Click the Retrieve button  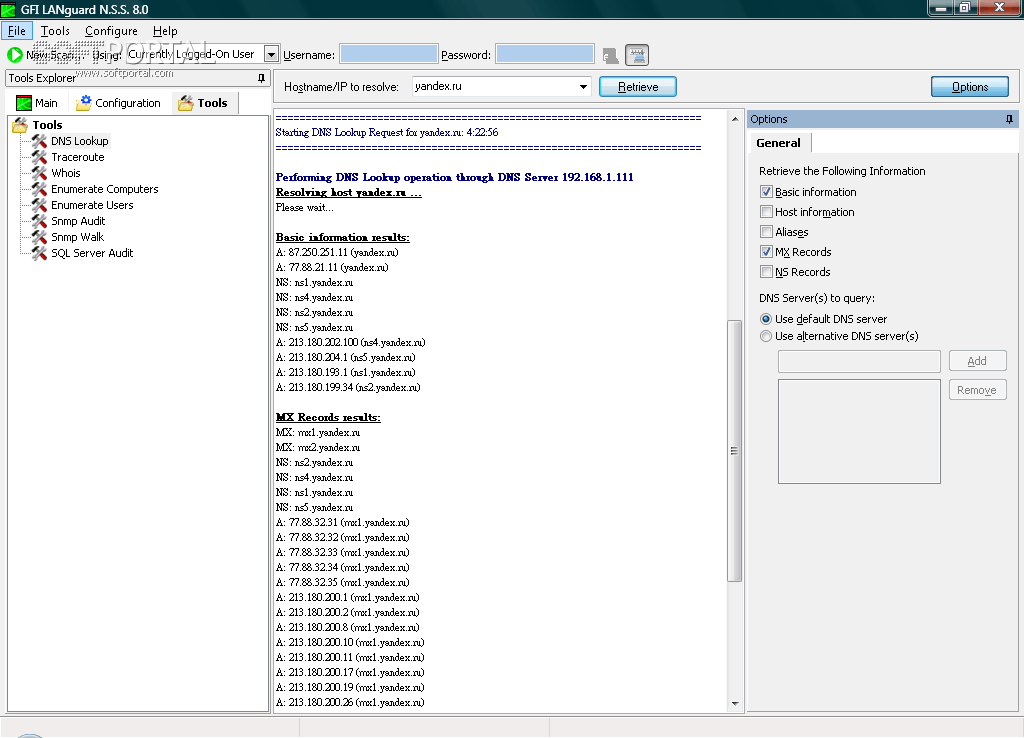638,87
